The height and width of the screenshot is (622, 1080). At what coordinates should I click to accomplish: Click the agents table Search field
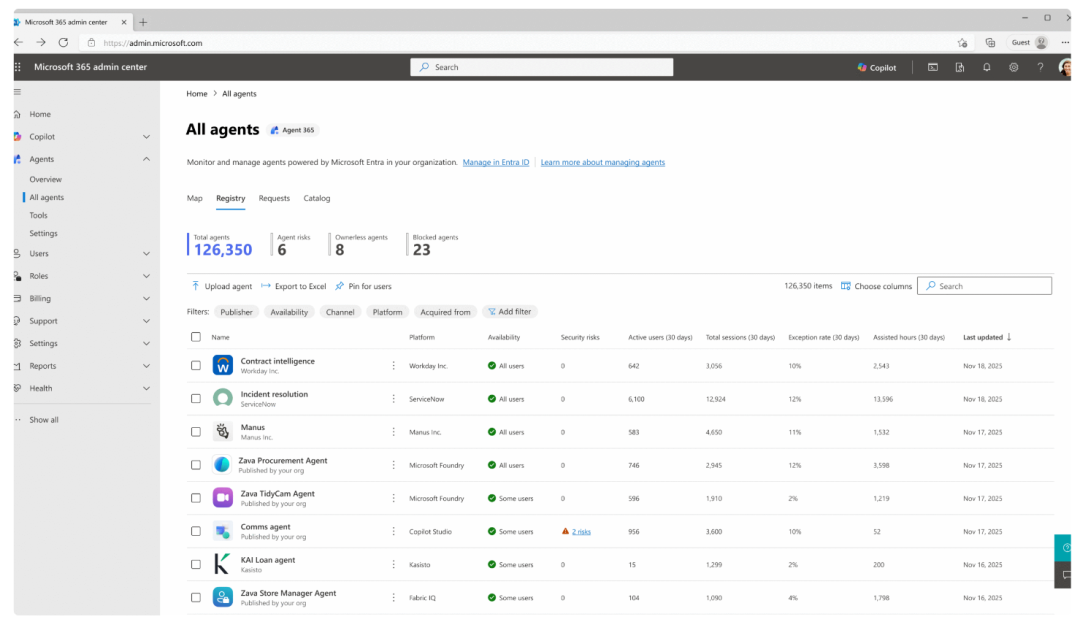[x=984, y=286]
